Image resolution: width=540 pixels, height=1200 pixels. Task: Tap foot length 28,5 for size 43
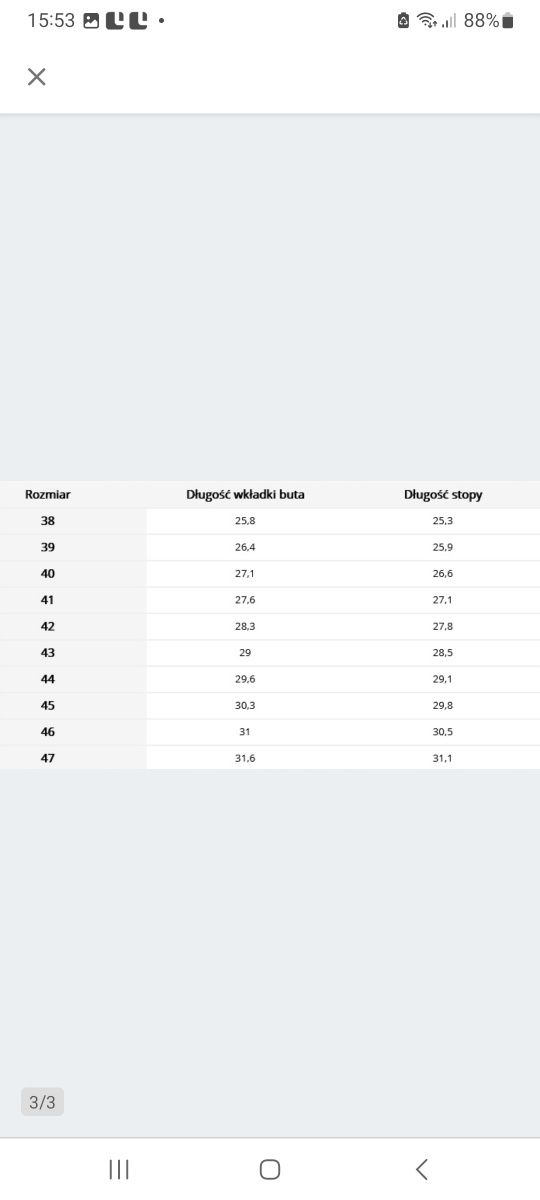[443, 653]
